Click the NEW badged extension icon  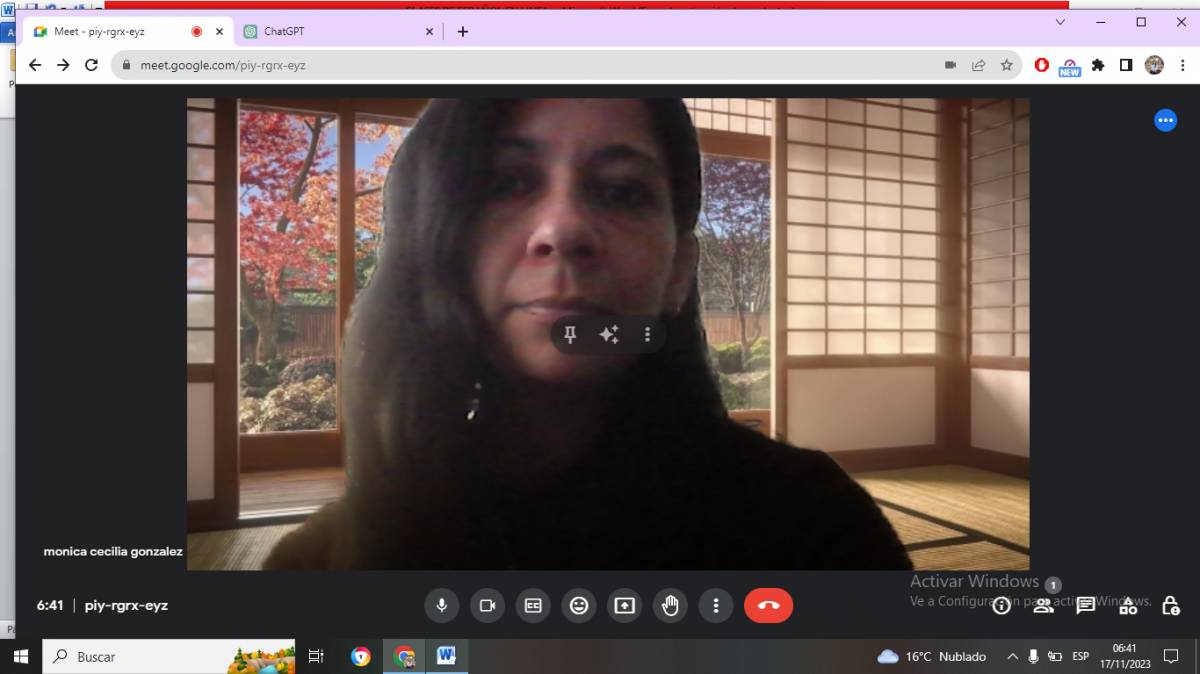click(1069, 66)
